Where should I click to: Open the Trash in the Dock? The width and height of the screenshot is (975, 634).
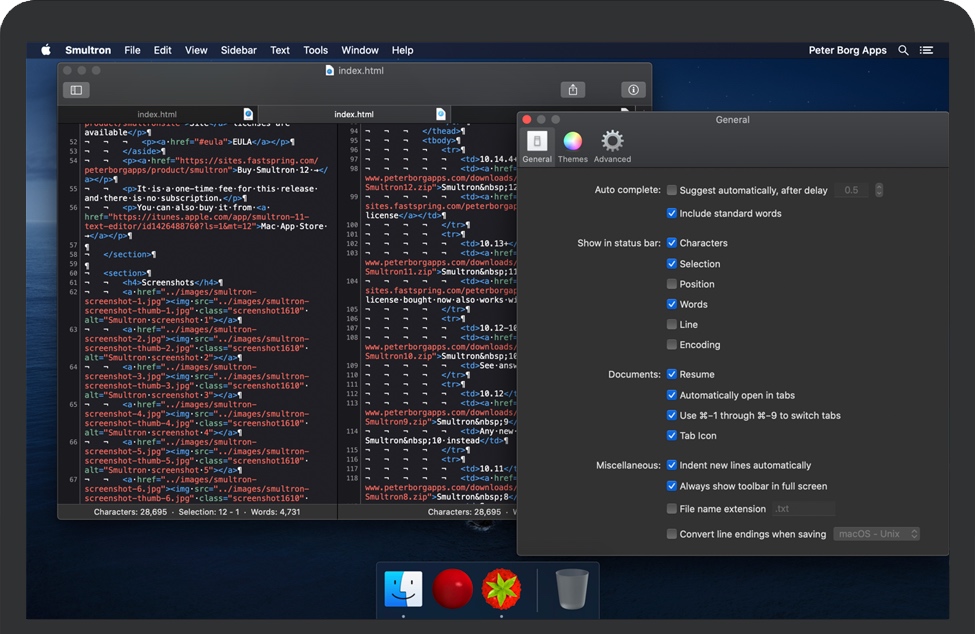pyautogui.click(x=571, y=589)
